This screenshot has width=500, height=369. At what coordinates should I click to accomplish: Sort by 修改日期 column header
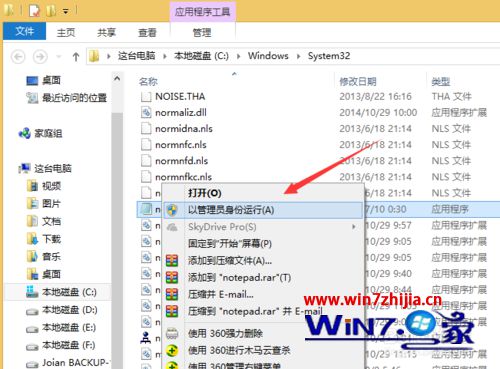(357, 81)
